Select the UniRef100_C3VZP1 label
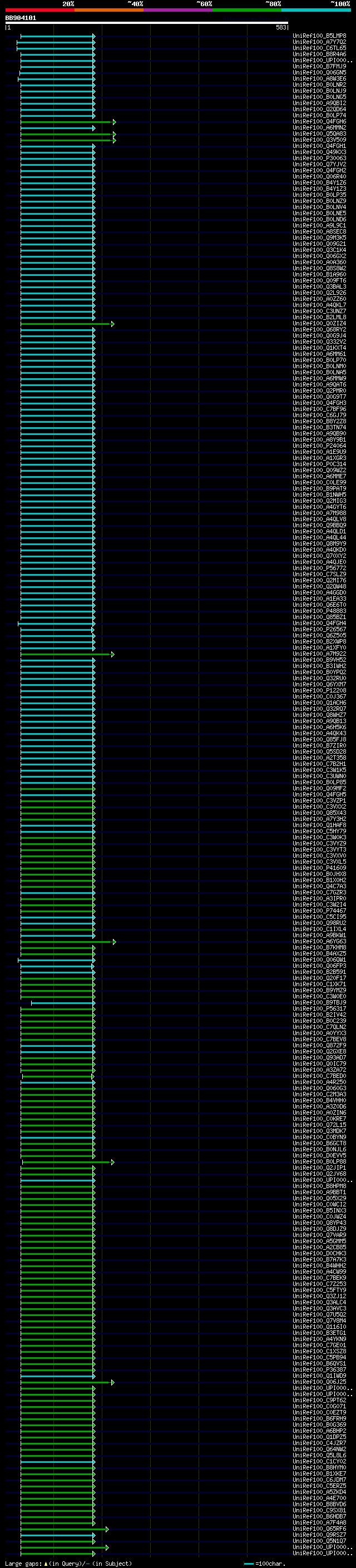Image resolution: width=356 pixels, height=1568 pixels. 319,801
